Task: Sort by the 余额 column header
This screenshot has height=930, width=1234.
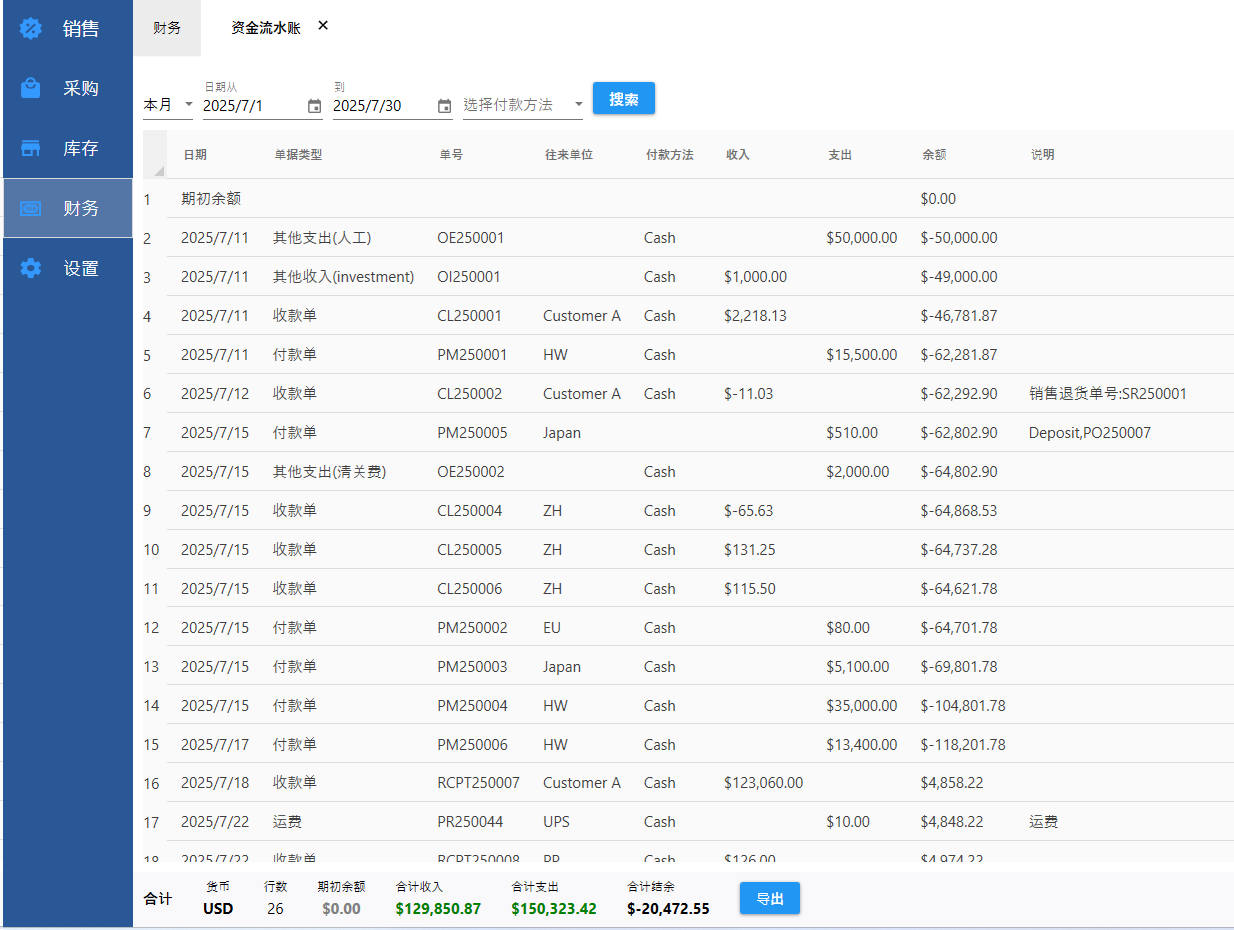Action: tap(933, 155)
